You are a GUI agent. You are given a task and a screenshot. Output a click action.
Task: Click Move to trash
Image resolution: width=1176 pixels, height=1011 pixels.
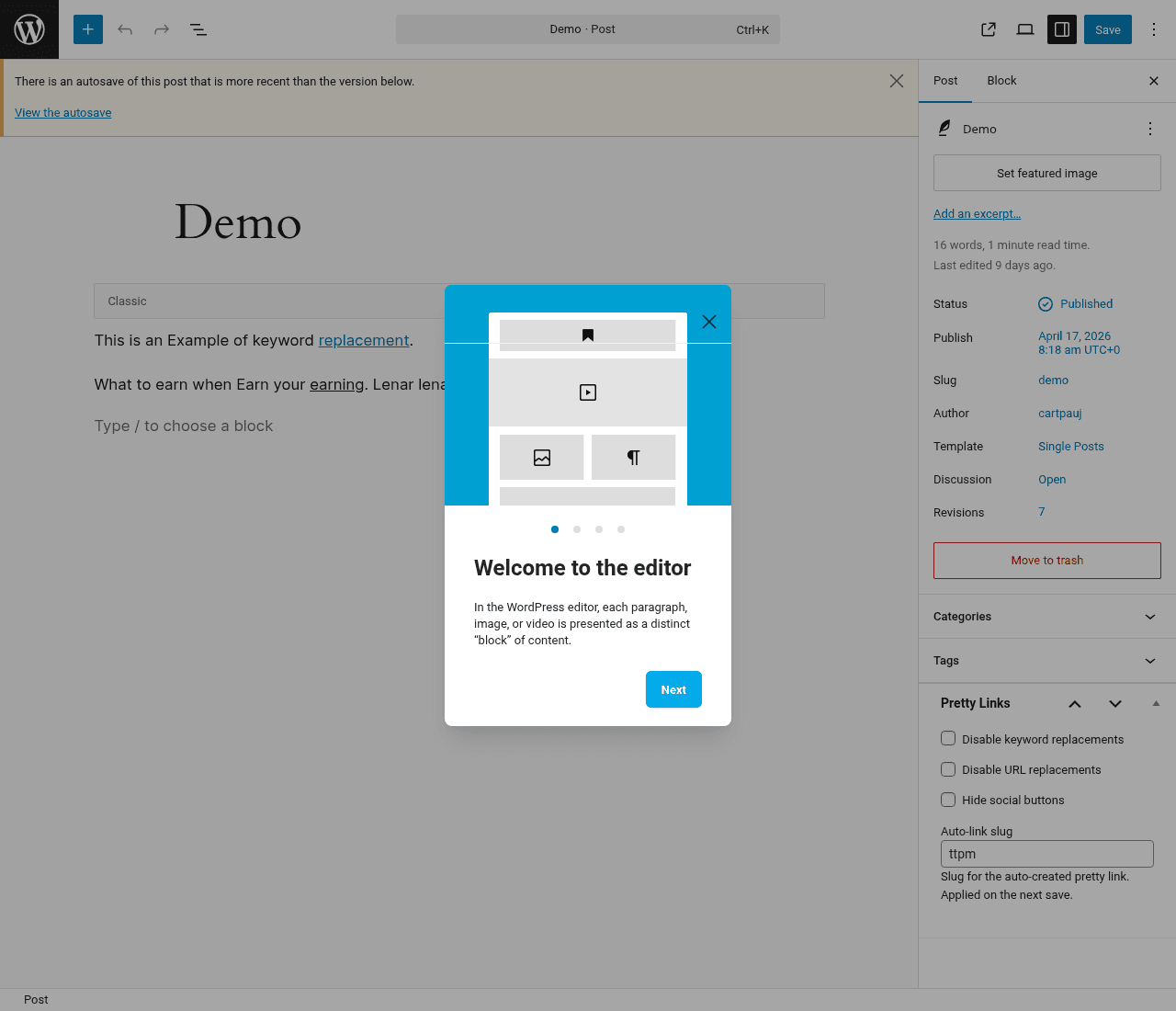click(x=1047, y=561)
